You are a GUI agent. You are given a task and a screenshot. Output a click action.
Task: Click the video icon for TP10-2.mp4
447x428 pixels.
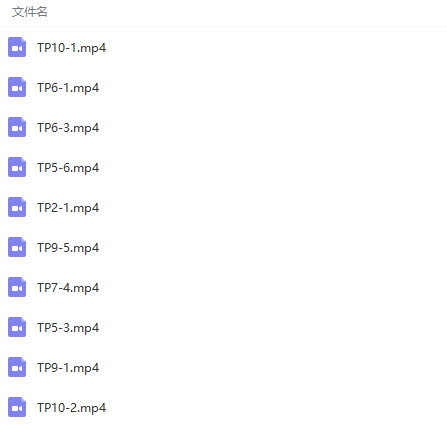17,407
